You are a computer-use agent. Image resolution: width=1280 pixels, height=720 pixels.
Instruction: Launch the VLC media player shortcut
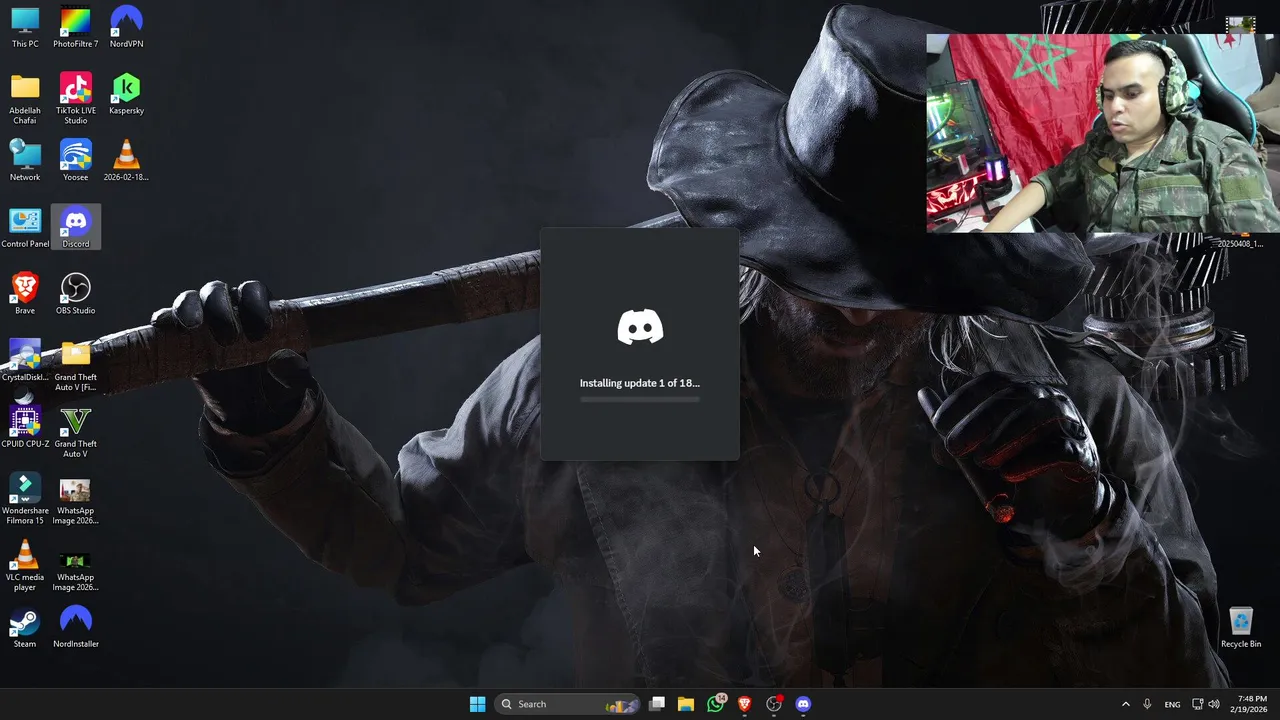pos(25,566)
